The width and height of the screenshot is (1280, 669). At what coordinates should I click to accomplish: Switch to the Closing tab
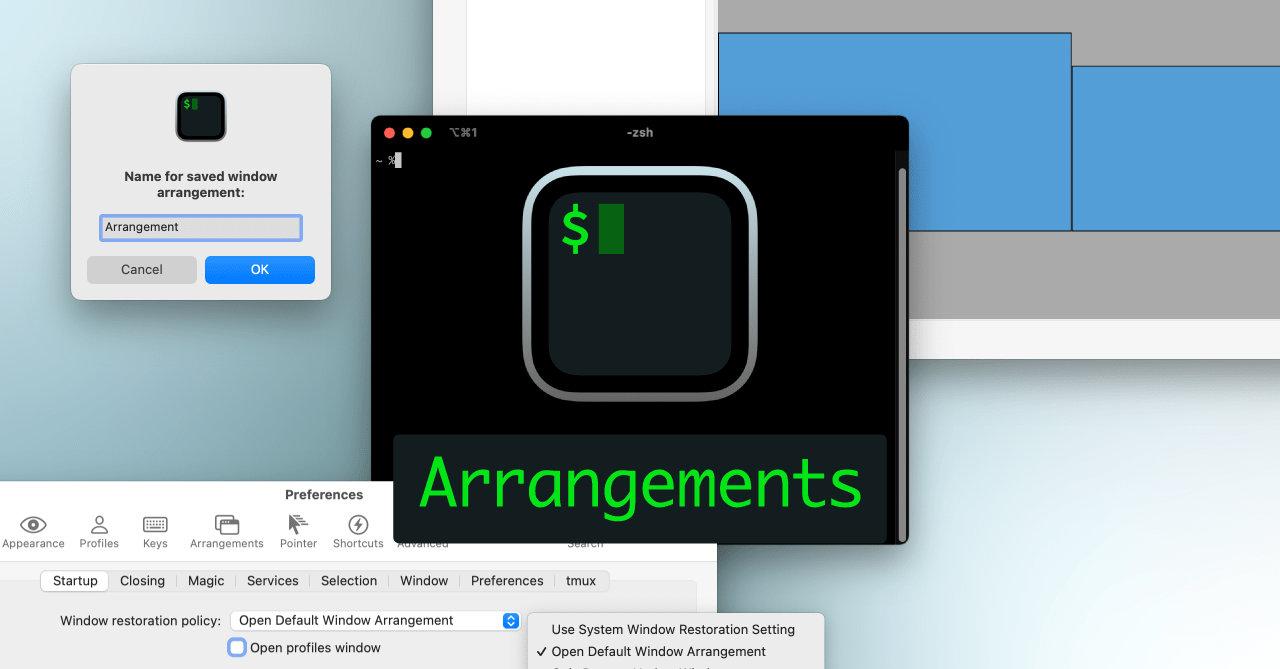pyautogui.click(x=142, y=581)
